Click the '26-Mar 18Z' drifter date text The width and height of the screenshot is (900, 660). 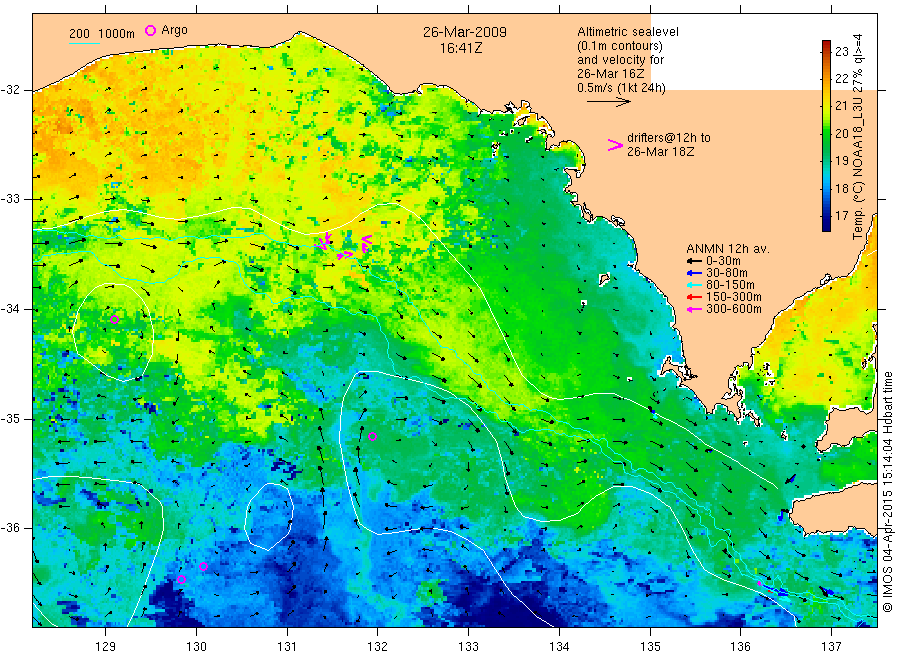(x=660, y=152)
